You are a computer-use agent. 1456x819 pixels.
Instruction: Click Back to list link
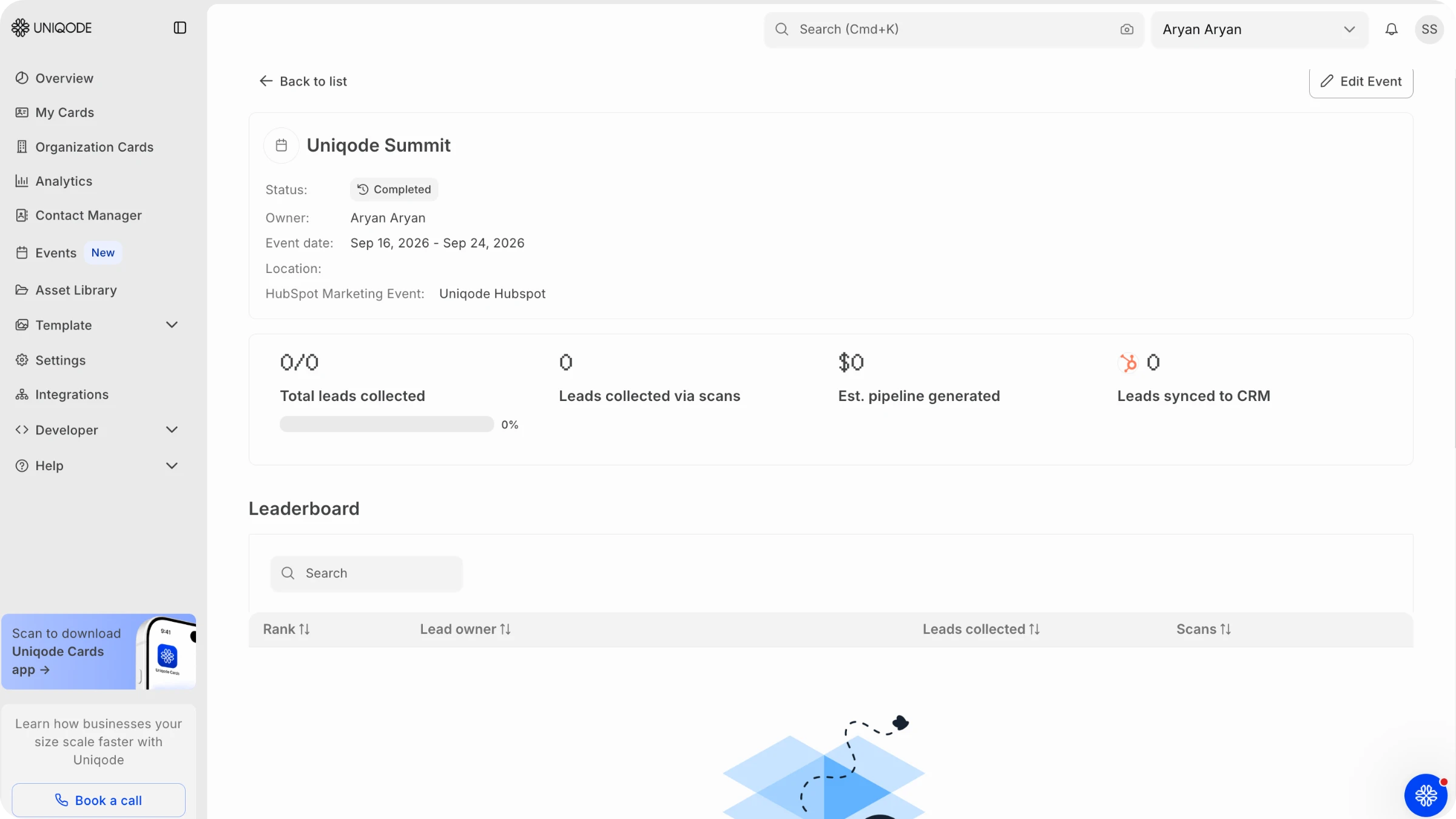coord(303,81)
